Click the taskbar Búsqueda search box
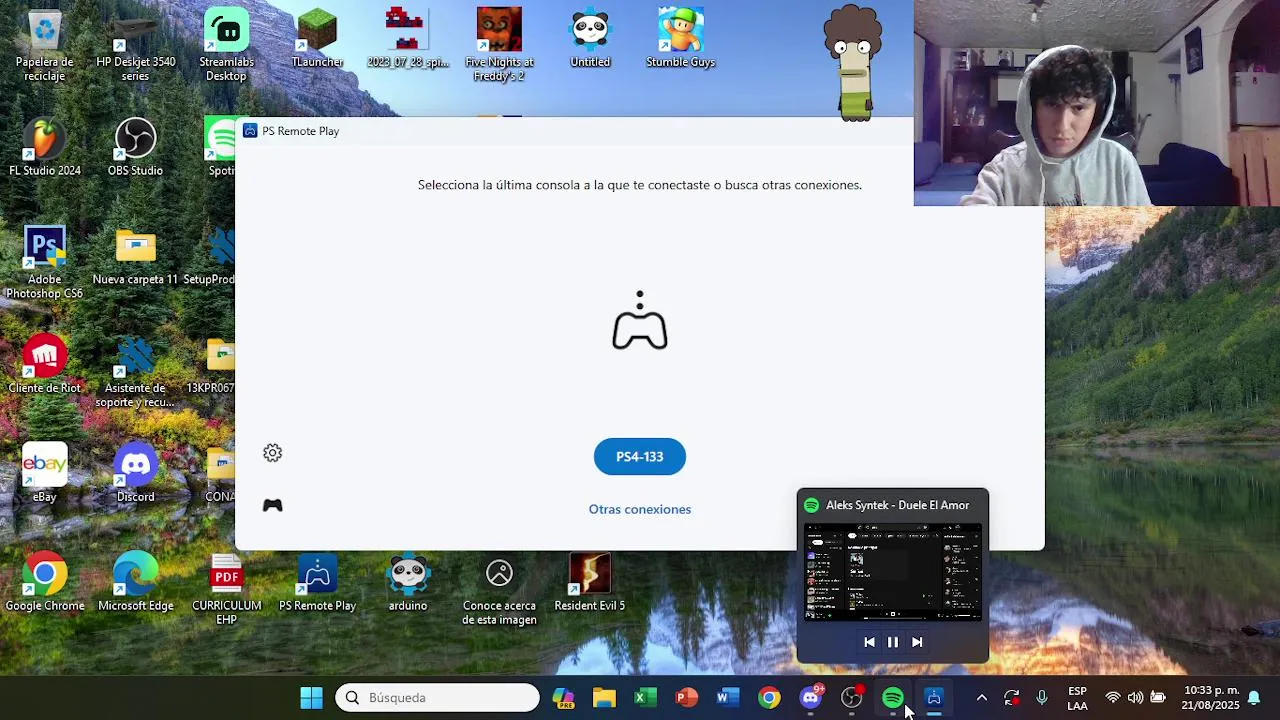 click(437, 698)
